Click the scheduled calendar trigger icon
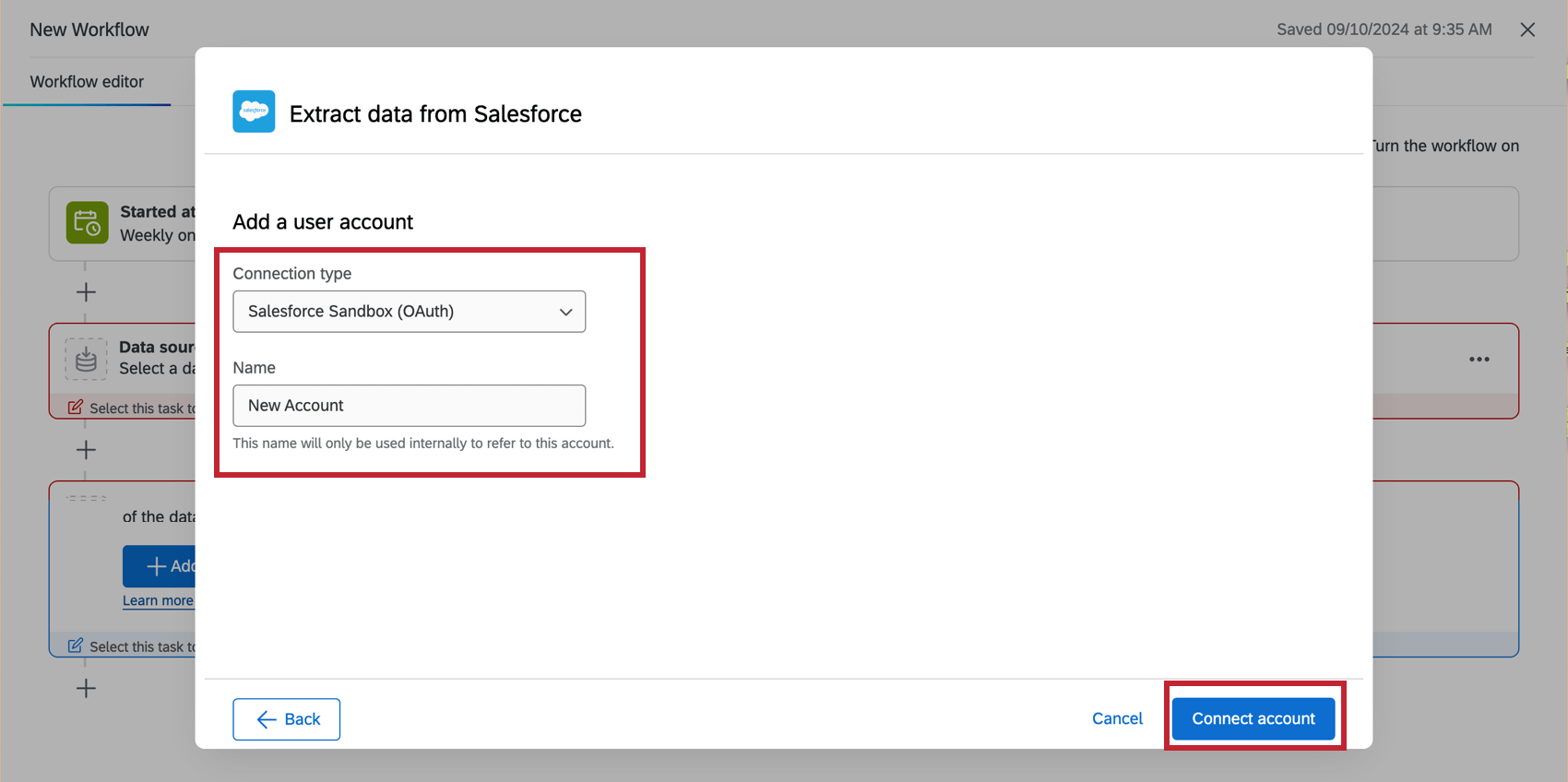This screenshot has width=1568, height=782. [x=87, y=223]
